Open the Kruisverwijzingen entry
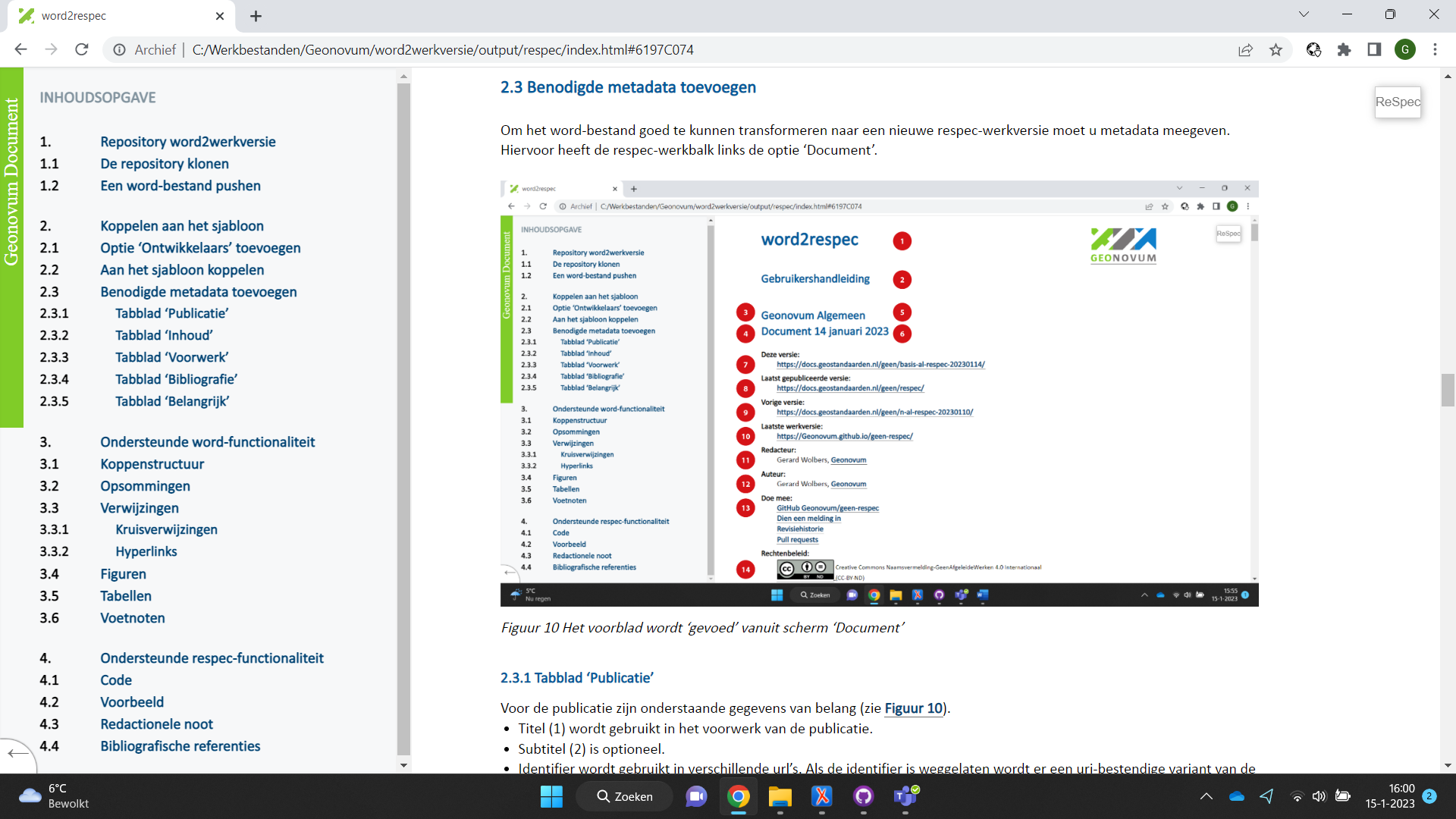1456x819 pixels. 166,529
